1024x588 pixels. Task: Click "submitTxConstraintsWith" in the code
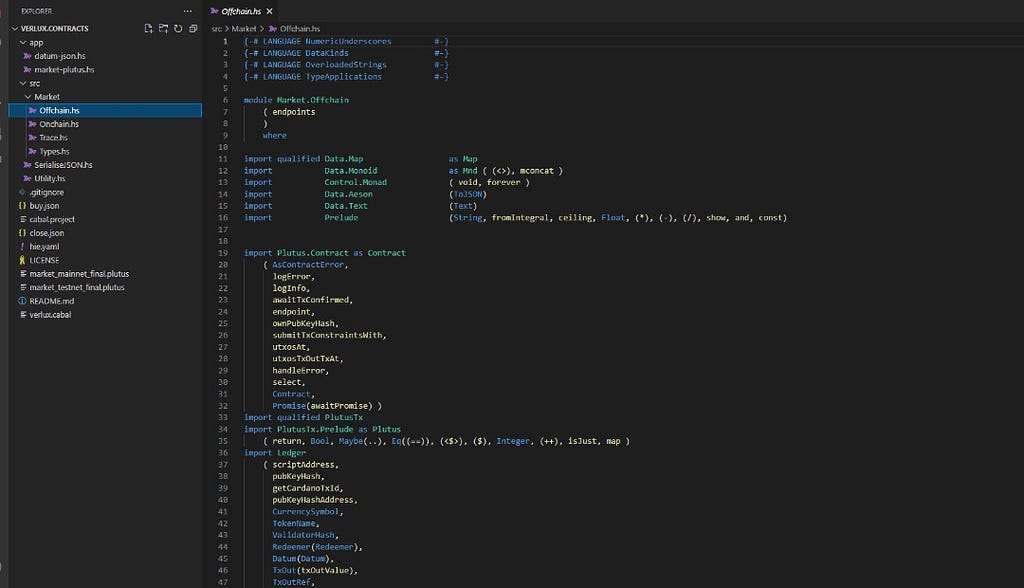(x=328, y=335)
